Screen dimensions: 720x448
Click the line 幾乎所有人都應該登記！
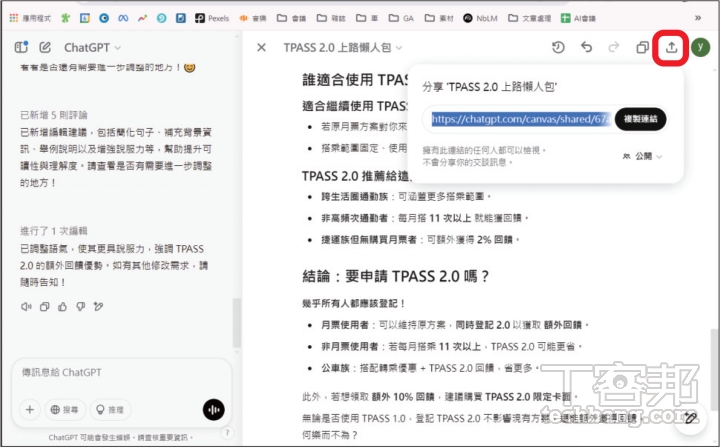tap(354, 303)
